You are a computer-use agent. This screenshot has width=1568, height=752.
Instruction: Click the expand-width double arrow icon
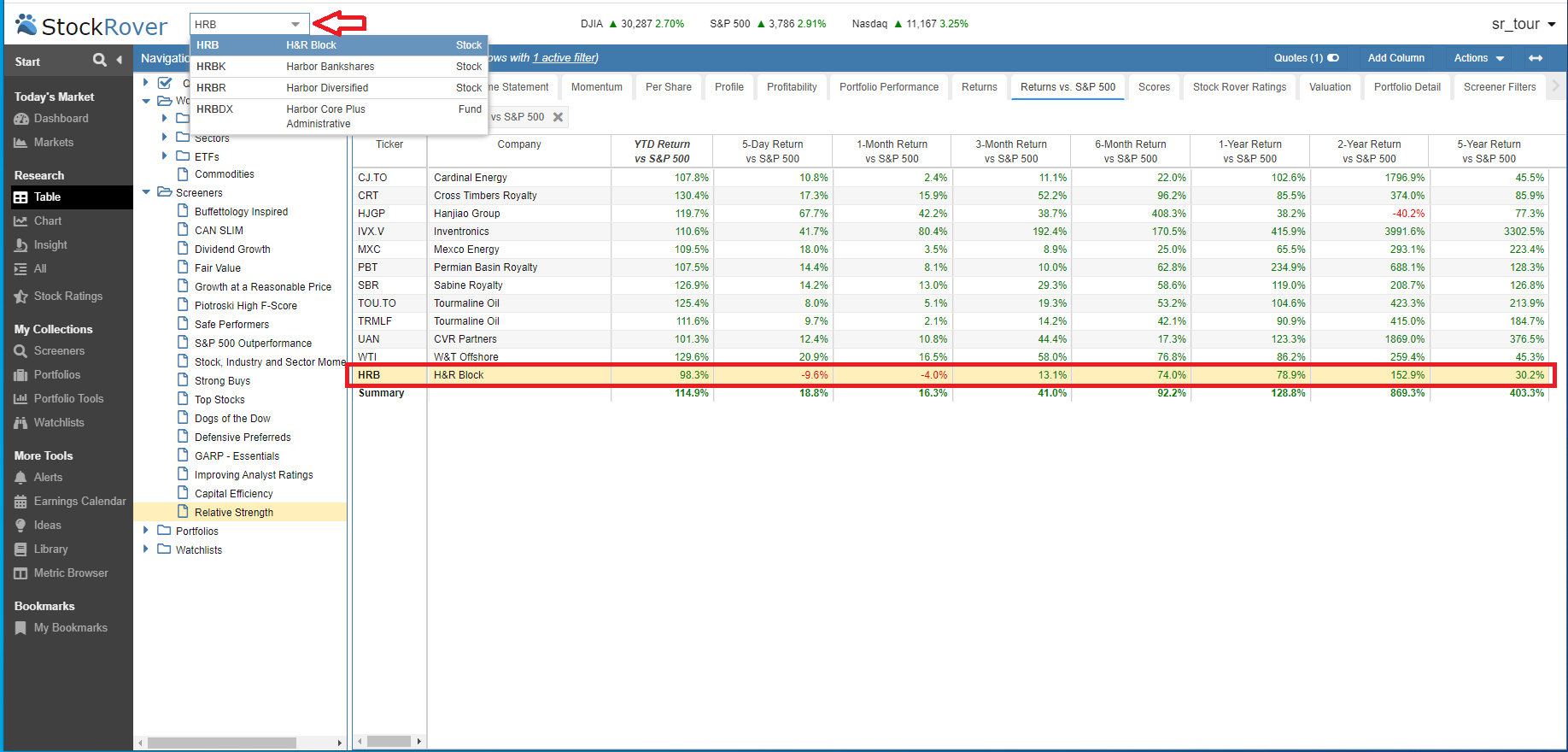[1536, 58]
